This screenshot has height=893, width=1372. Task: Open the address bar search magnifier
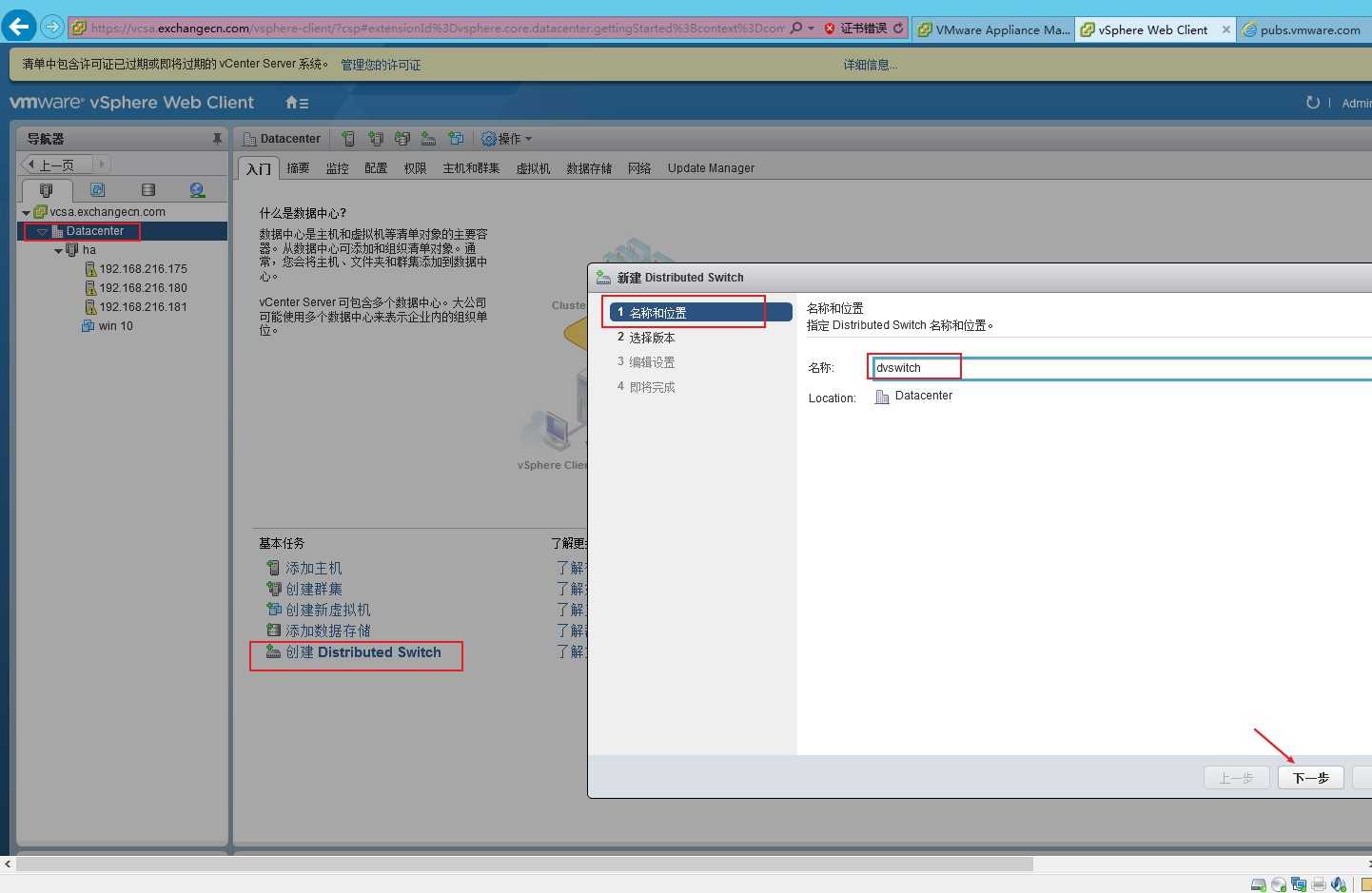click(x=796, y=29)
